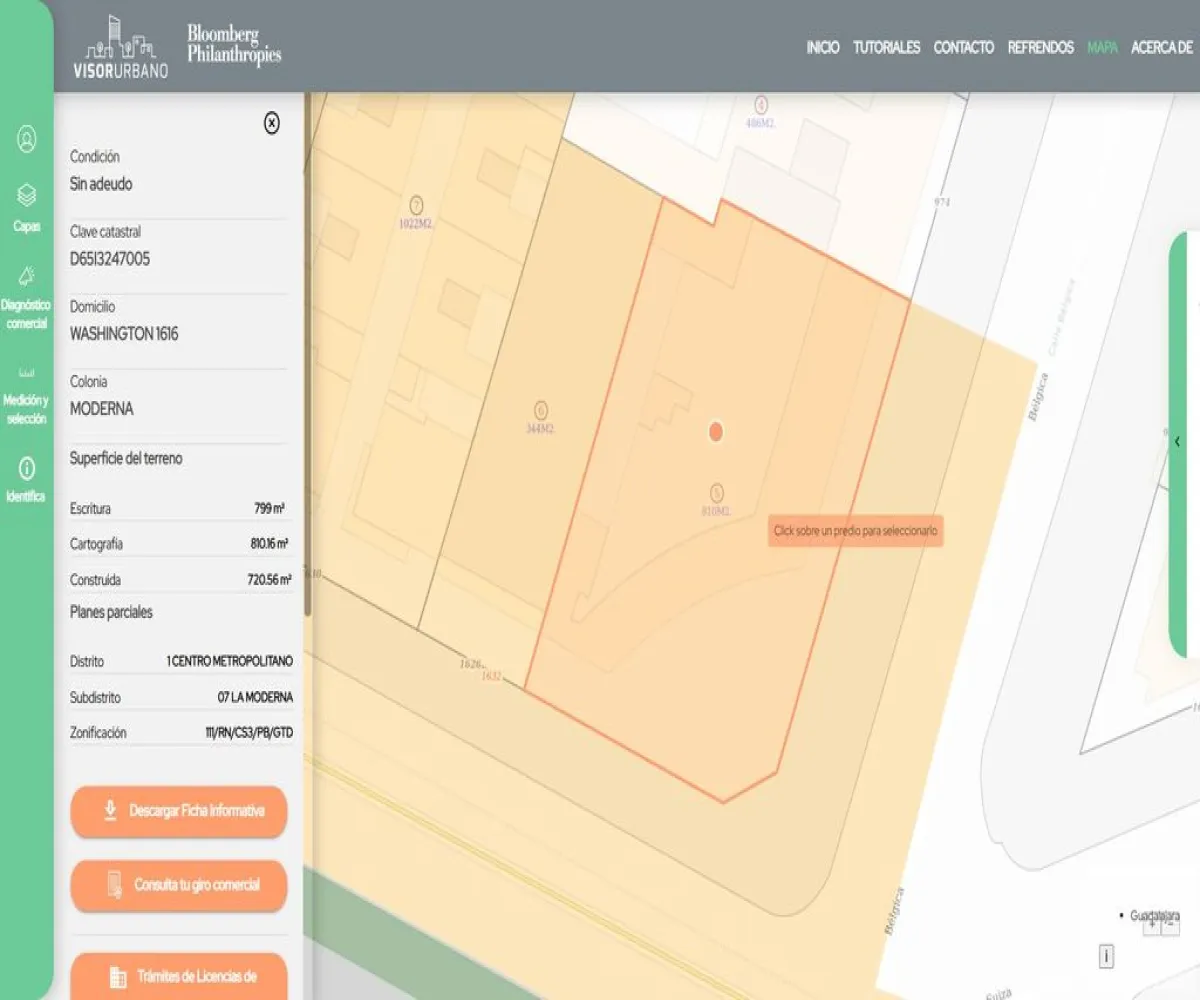Image resolution: width=1200 pixels, height=1000 pixels.
Task: Click the map info 'i' button
Action: 1107,956
